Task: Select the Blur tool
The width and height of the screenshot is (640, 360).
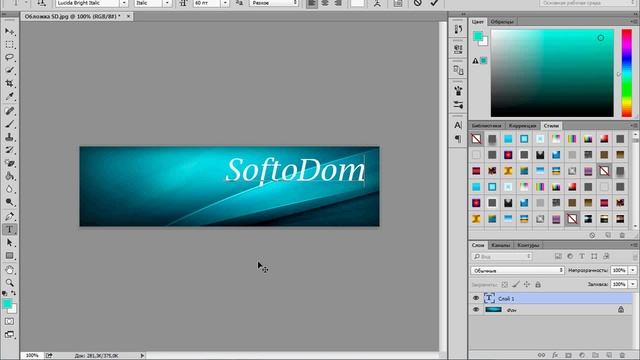Action: pos(9,189)
